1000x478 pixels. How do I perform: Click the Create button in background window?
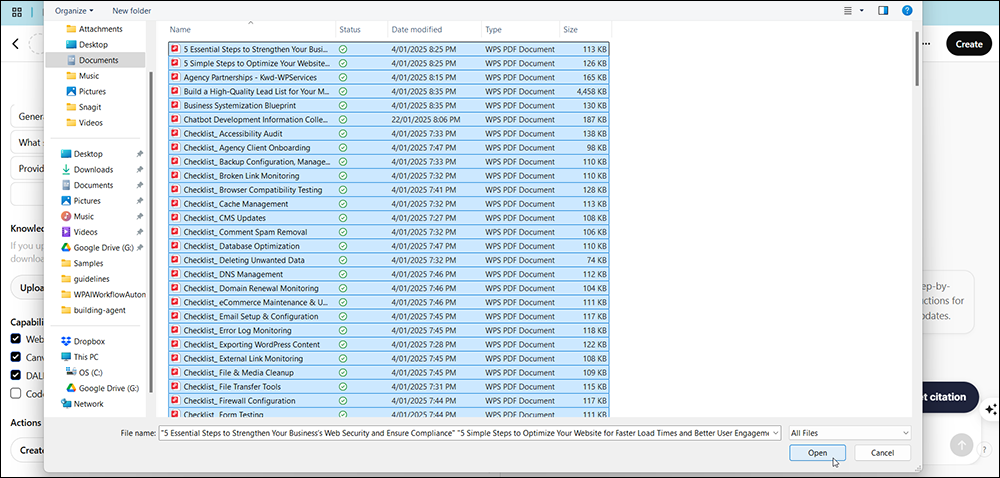(x=969, y=44)
